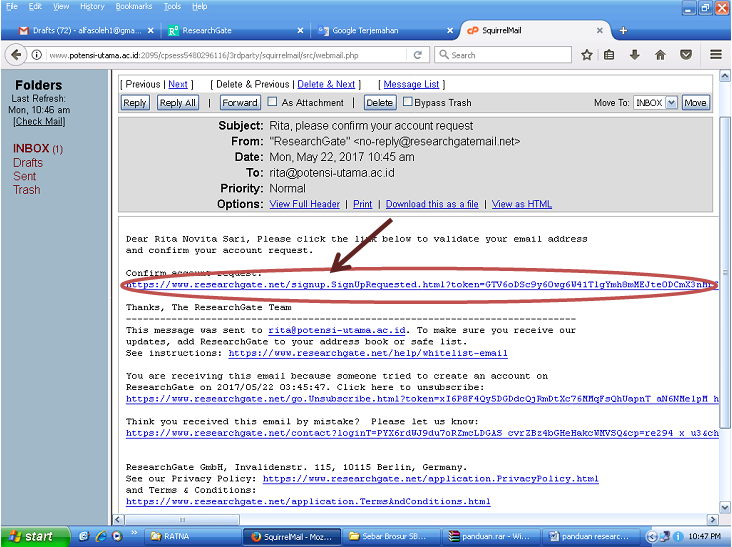732x547 pixels.
Task: Click the vertical scrollbar down arrow
Action: [725, 507]
